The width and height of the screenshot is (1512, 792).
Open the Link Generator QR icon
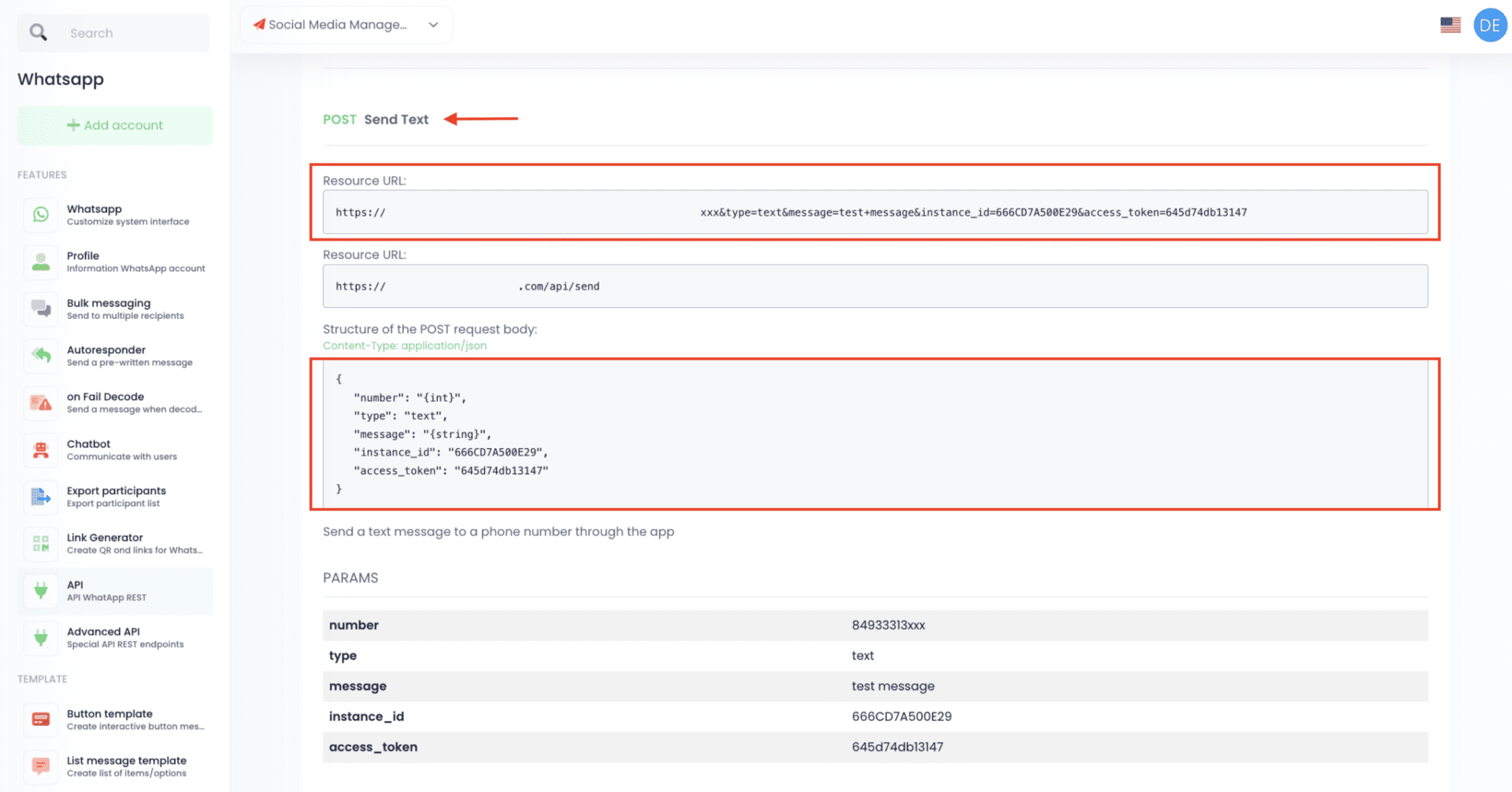[41, 543]
